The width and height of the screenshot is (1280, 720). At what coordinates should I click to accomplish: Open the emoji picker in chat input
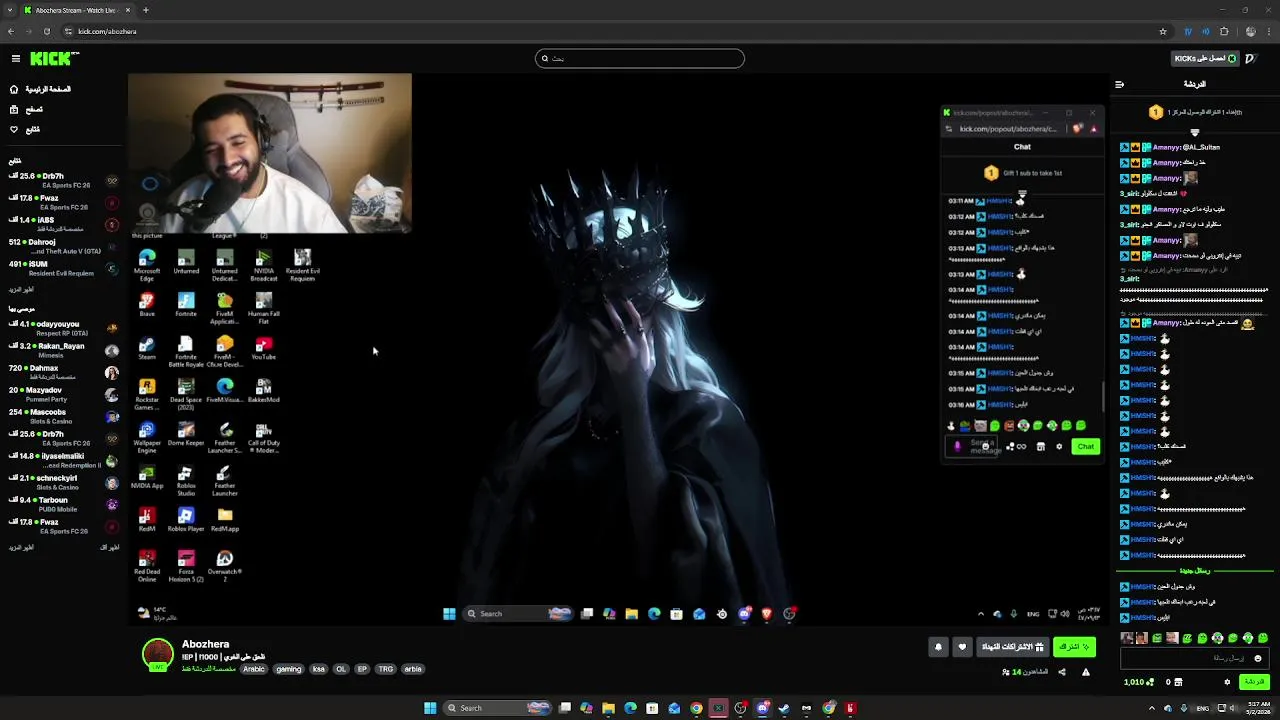(x=1258, y=658)
